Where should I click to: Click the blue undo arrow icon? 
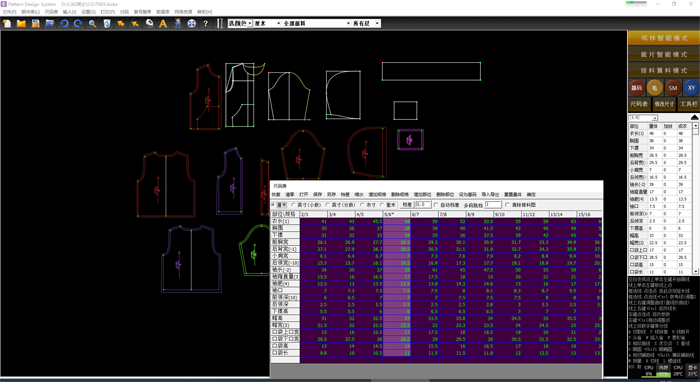[x=64, y=23]
